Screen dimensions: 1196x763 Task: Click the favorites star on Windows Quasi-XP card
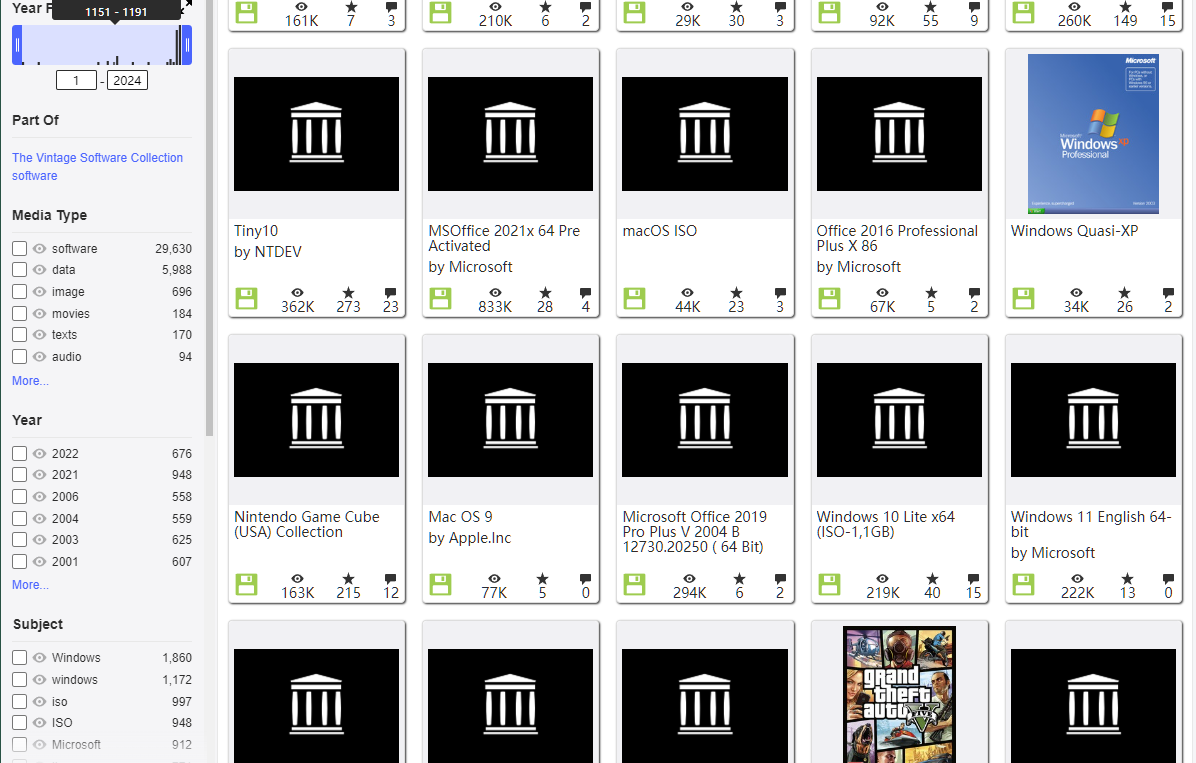tap(1124, 293)
